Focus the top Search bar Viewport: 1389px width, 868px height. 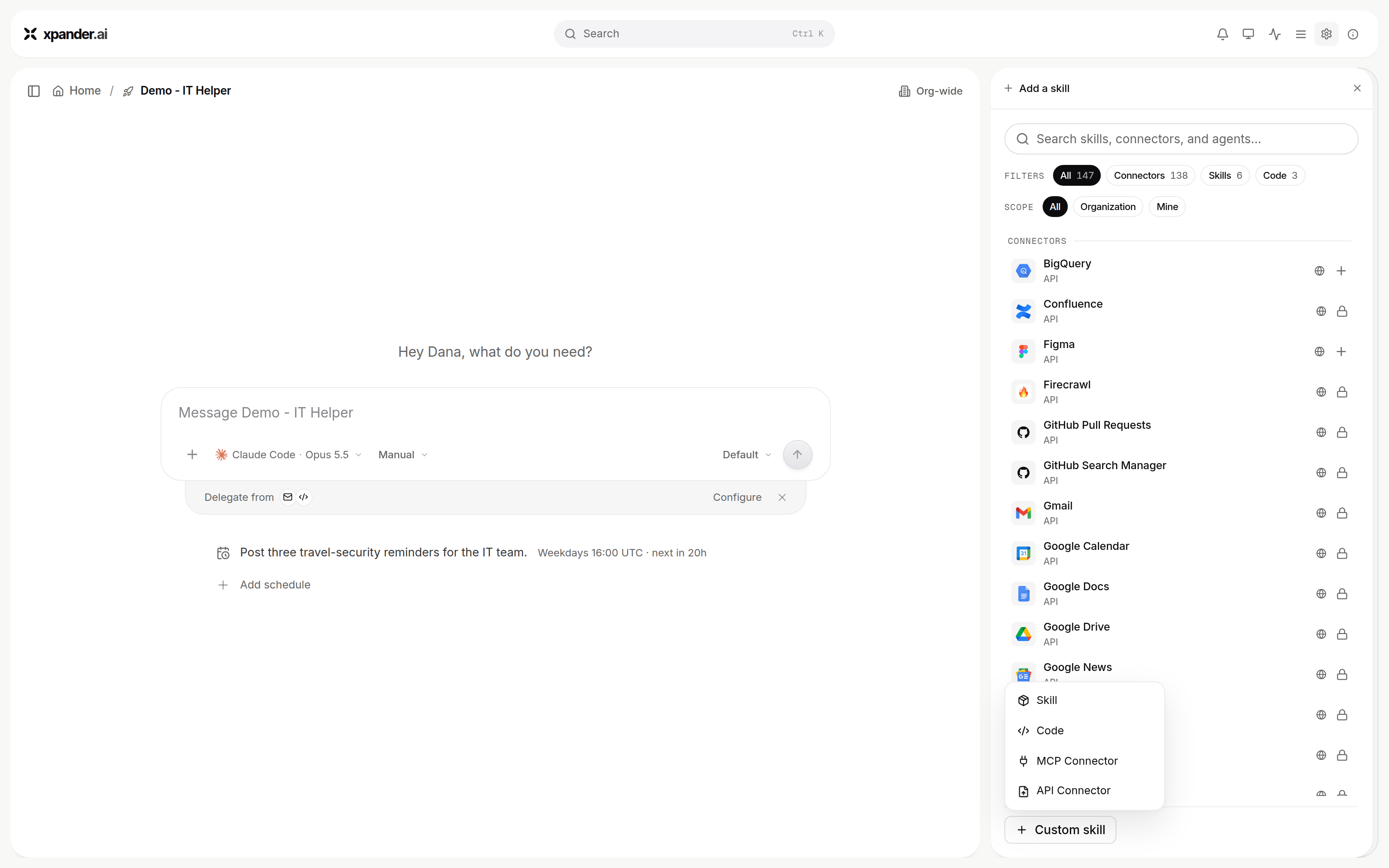(694, 34)
